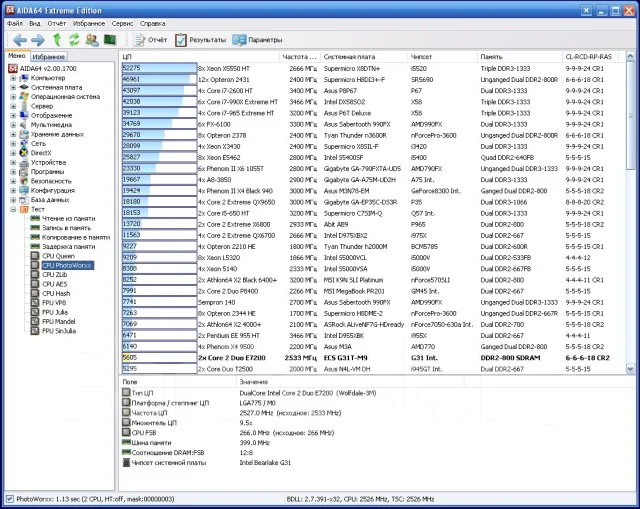Click the Тип ЦП field row
Viewport: 640px width, 509px height.
tap(249, 393)
